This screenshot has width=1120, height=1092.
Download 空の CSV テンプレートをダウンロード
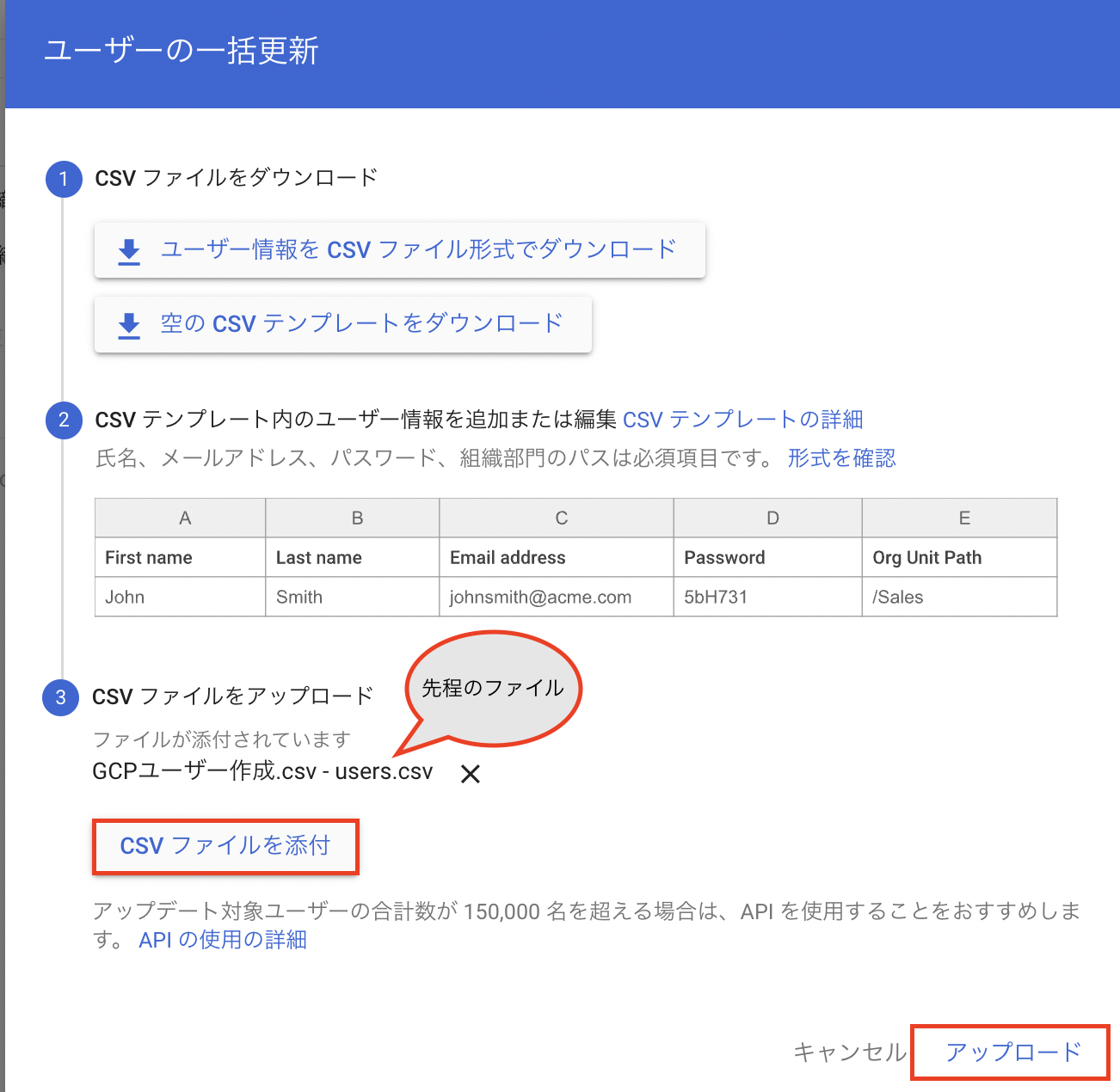coord(361,324)
